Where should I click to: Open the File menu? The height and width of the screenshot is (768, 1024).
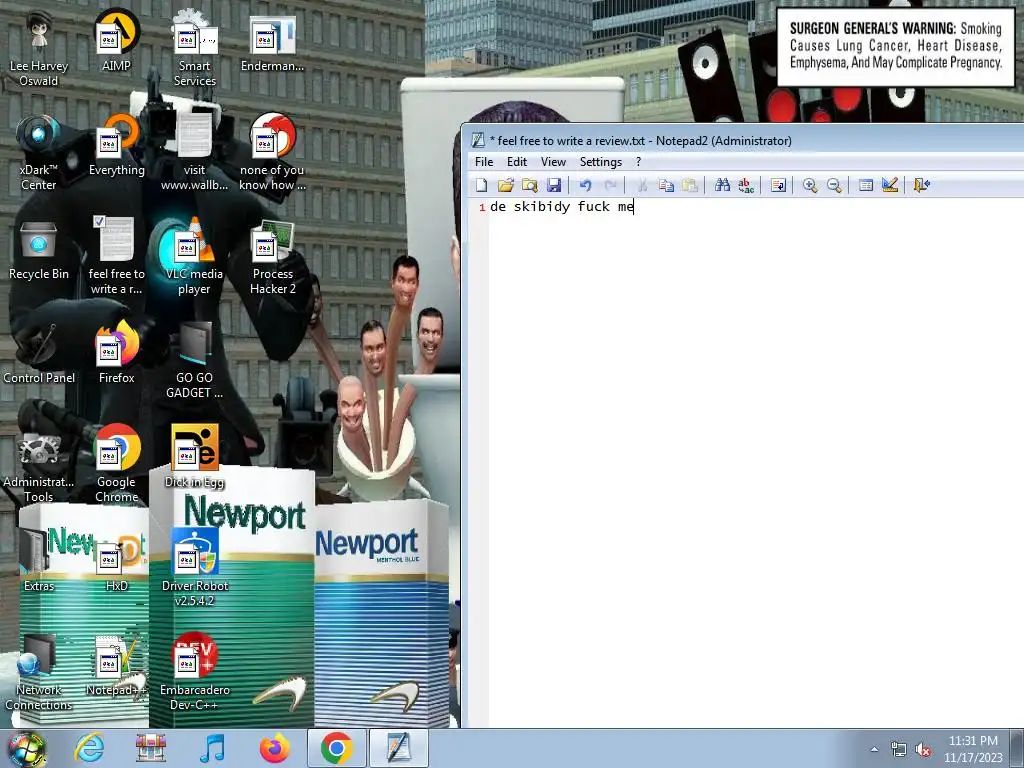pyautogui.click(x=484, y=162)
